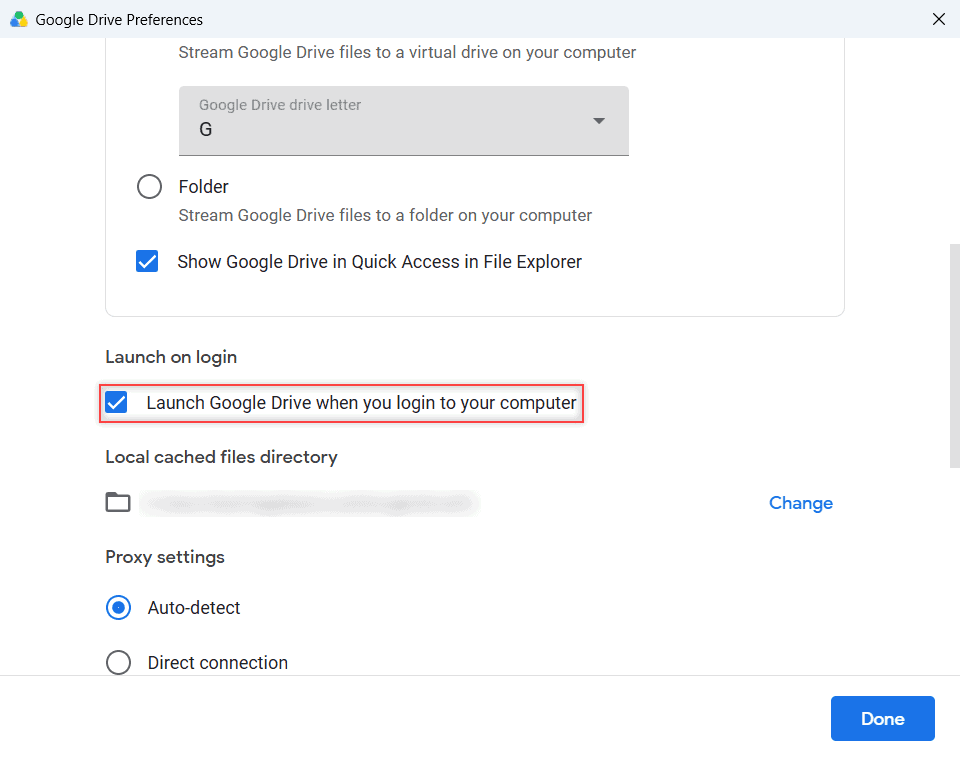Viewport: 960px width, 760px height.
Task: Click the "Google Drive Preferences" window title
Action: (x=119, y=20)
